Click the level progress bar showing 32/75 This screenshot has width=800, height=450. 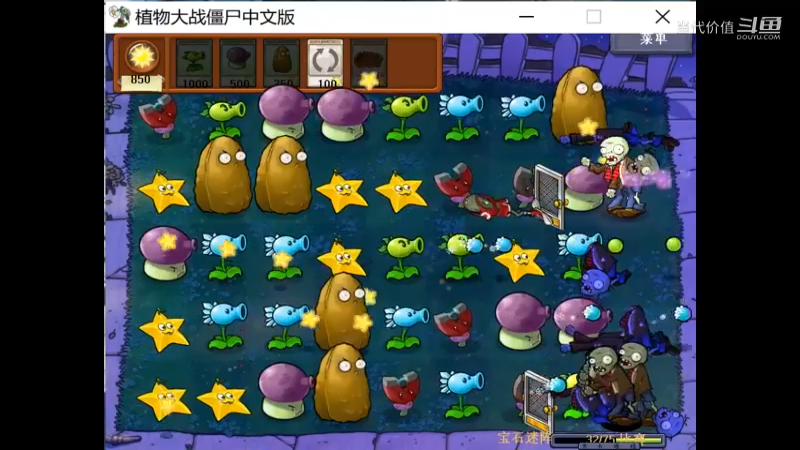coord(608,439)
